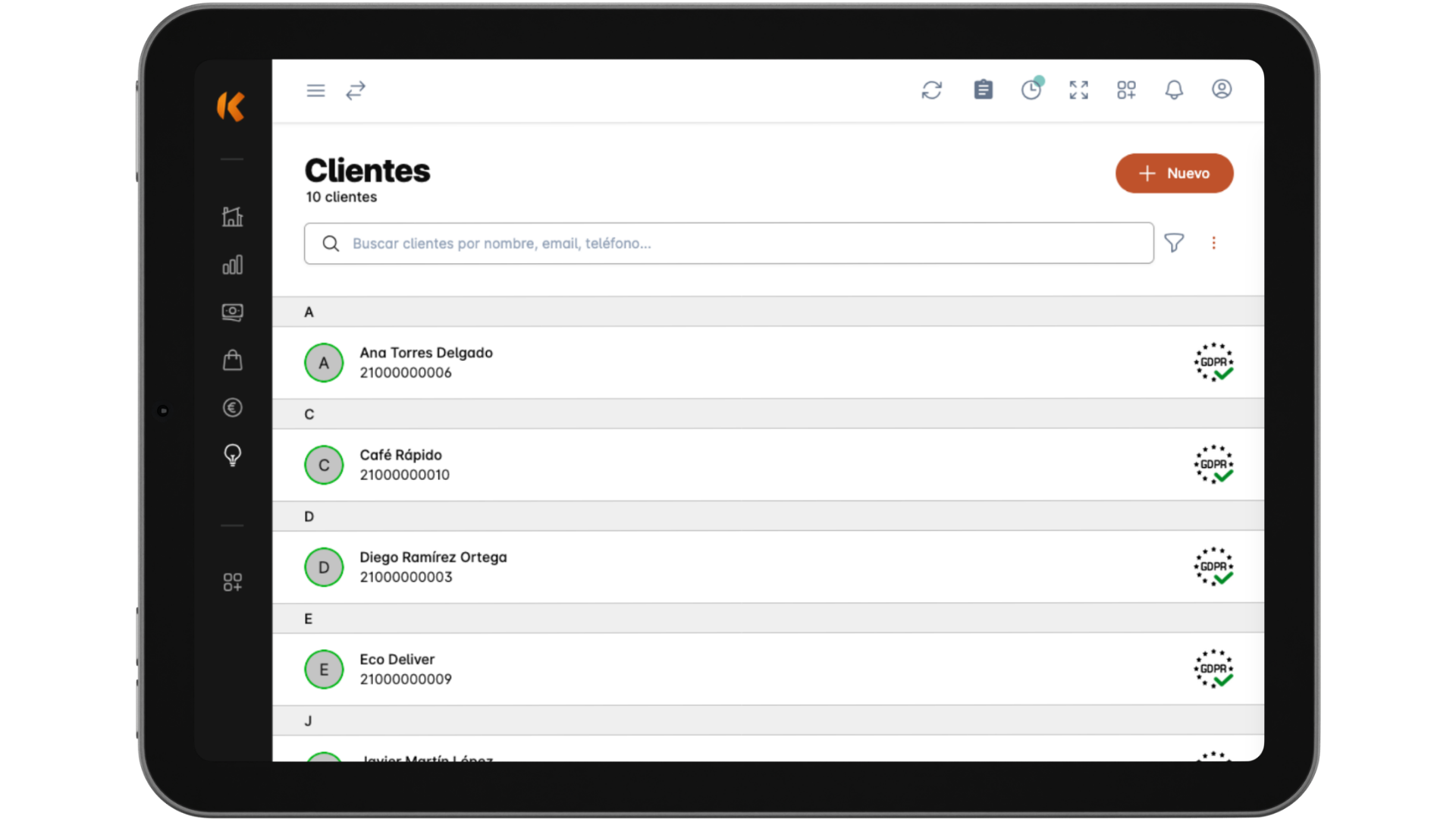Open the clipboard orders icon
The image size is (1456, 819).
(983, 89)
